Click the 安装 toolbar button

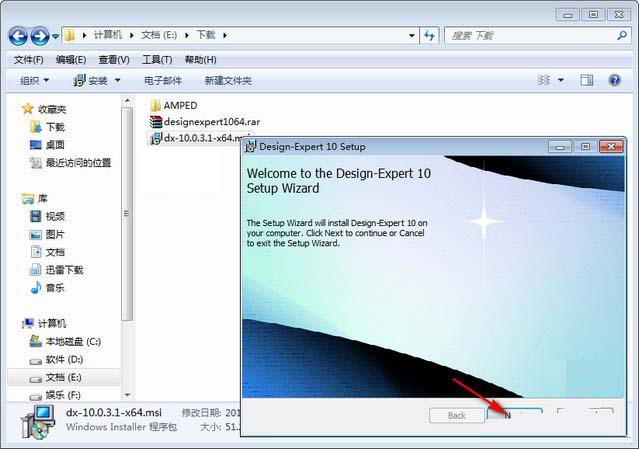tap(90, 81)
